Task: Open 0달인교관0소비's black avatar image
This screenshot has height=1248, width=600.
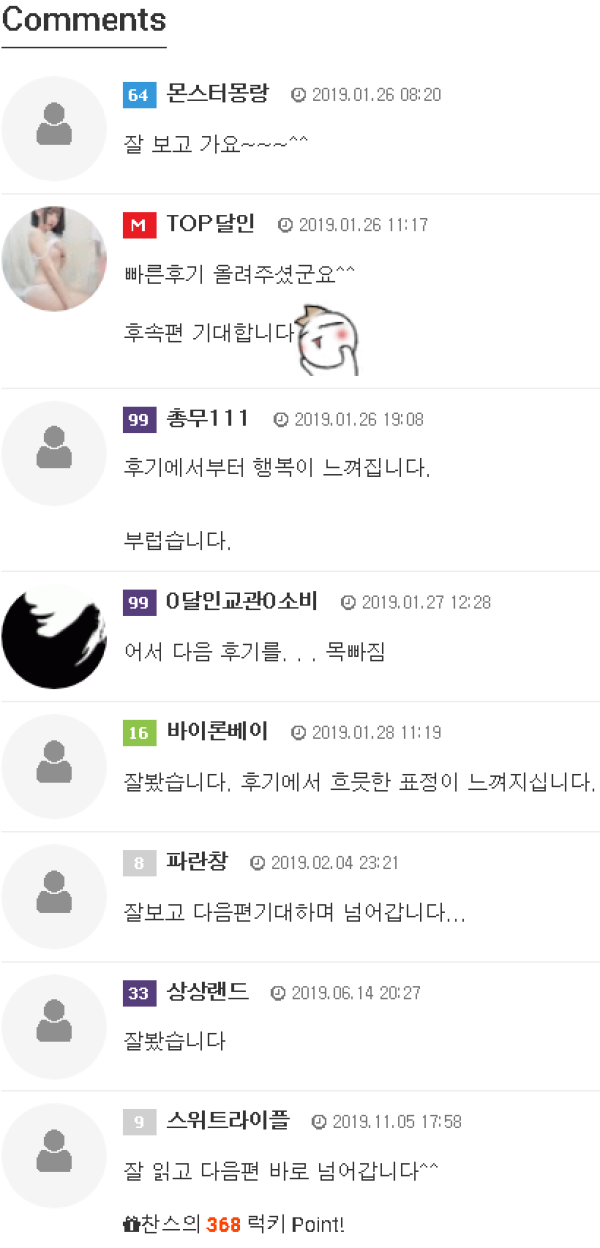Action: point(54,637)
